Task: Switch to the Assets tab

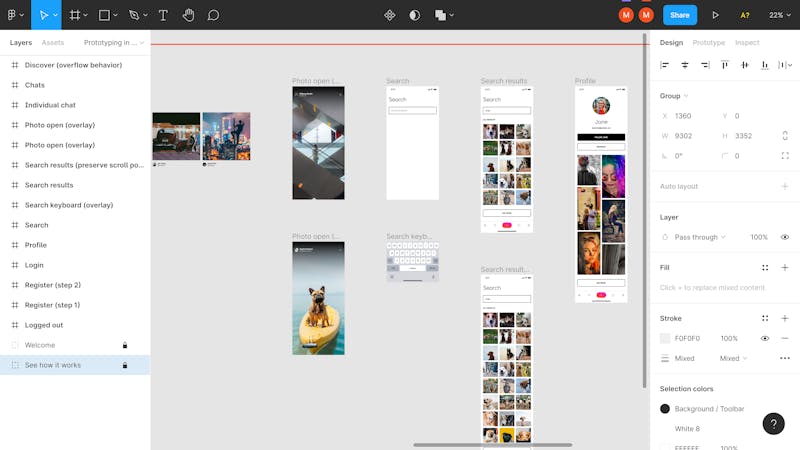Action: click(x=53, y=42)
